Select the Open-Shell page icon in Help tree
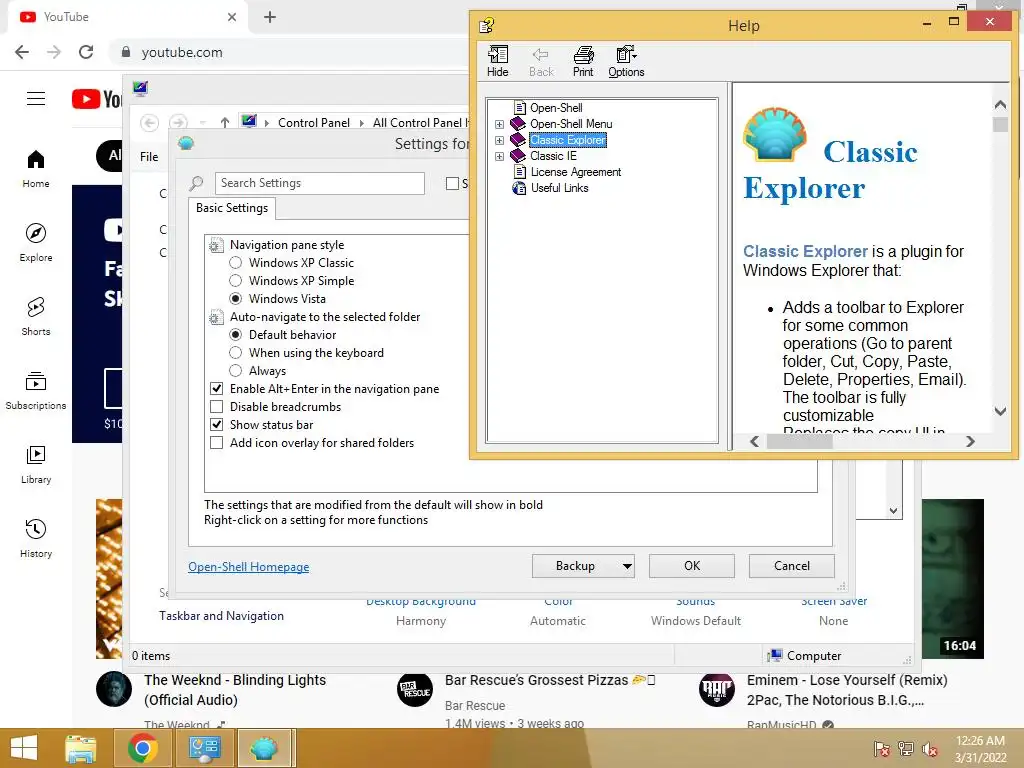This screenshot has width=1024, height=768. pos(520,108)
